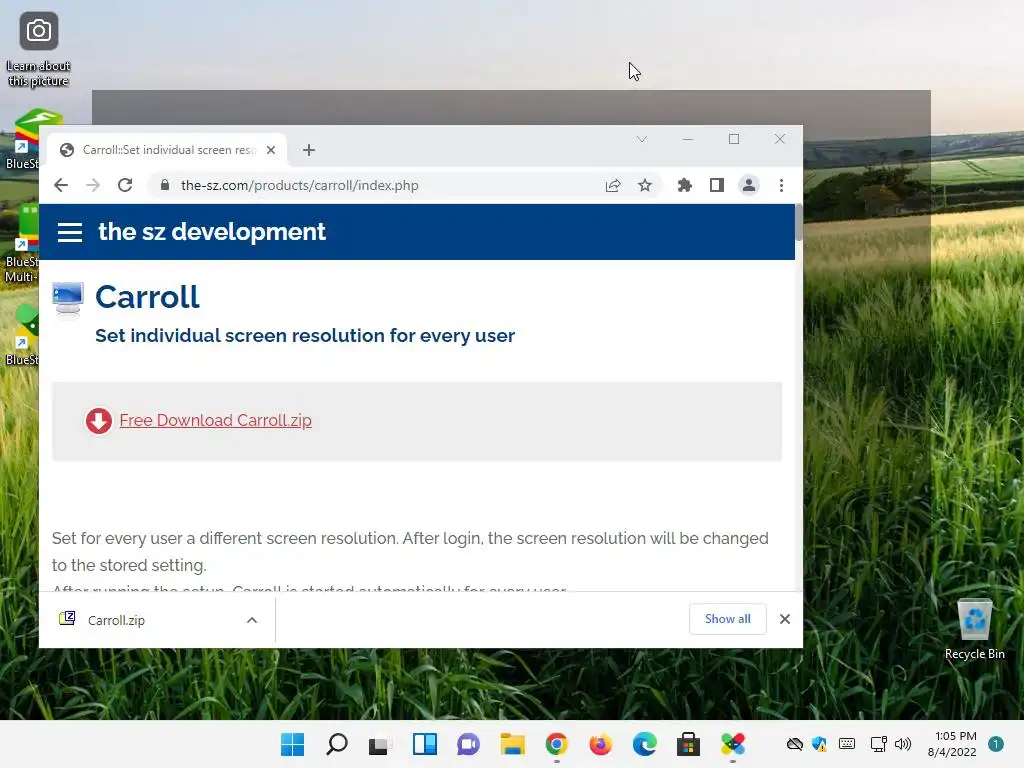This screenshot has width=1024, height=768.
Task: Close the downloads bar
Action: [785, 619]
